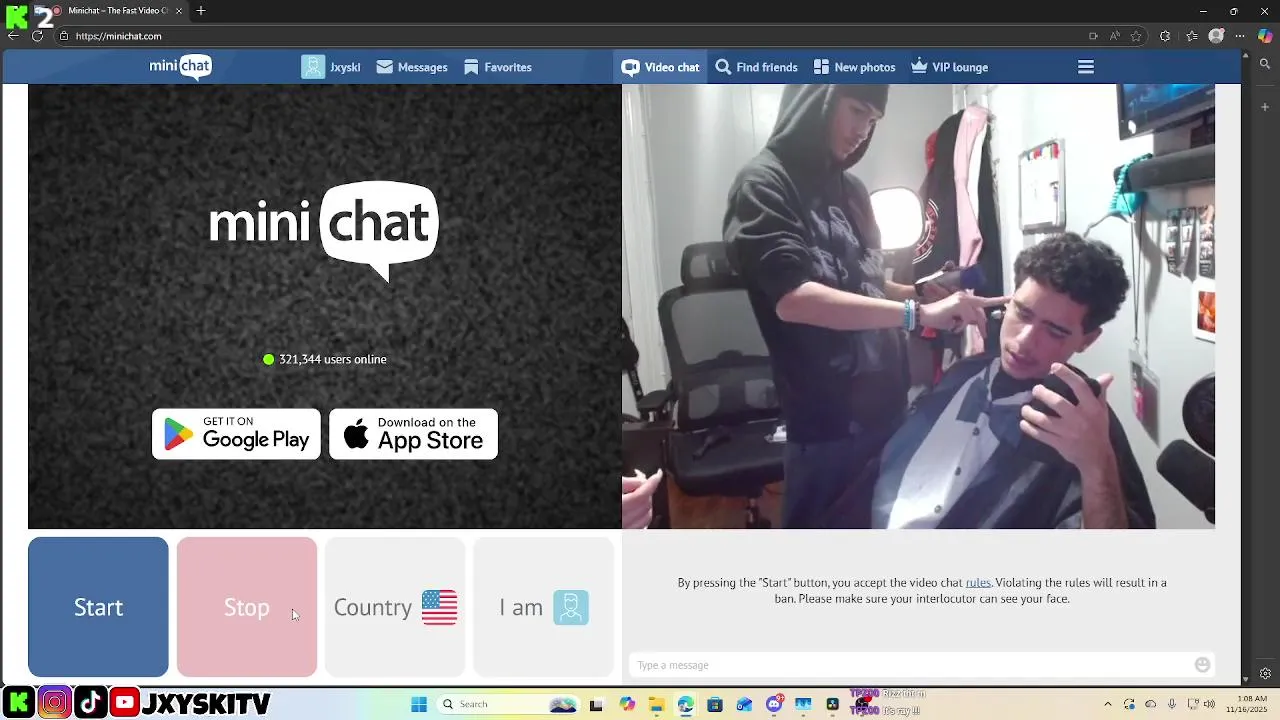The image size is (1280, 720).
Task: Open the video chat rules link
Action: [978, 582]
